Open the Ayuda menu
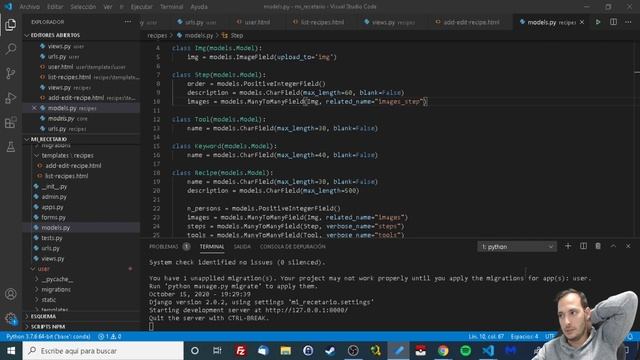Image resolution: width=640 pixels, height=360 pixels. coord(199,7)
